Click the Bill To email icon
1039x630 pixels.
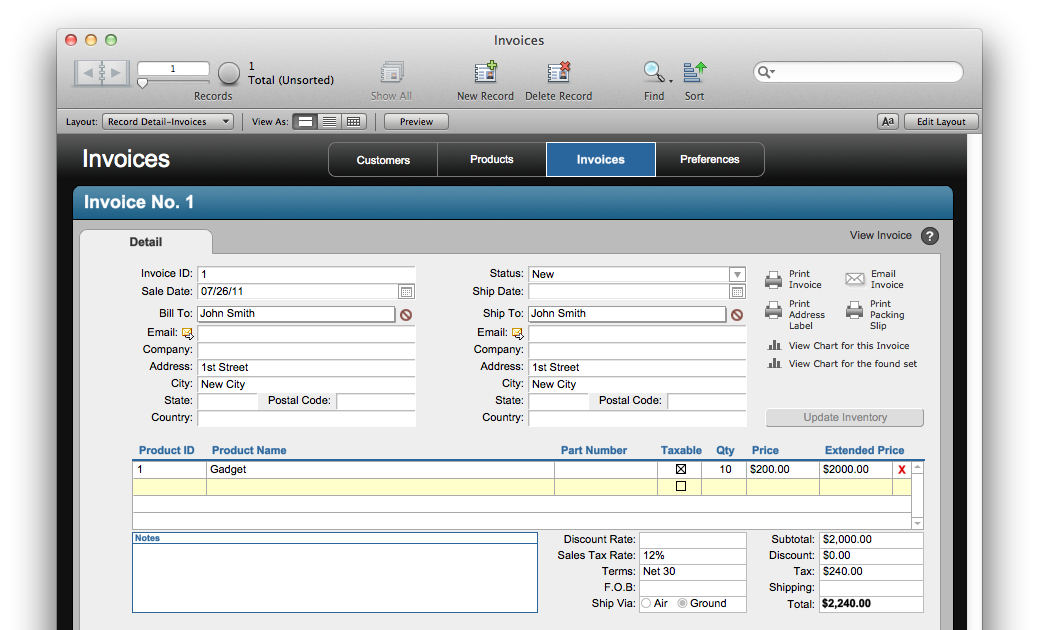(x=188, y=333)
